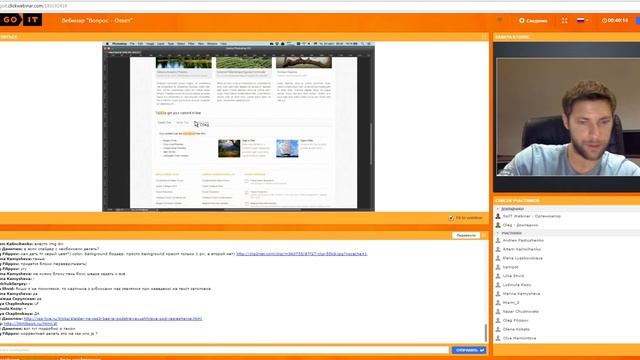
Task: Click the dark heart icon in header
Action: (x=500, y=20)
